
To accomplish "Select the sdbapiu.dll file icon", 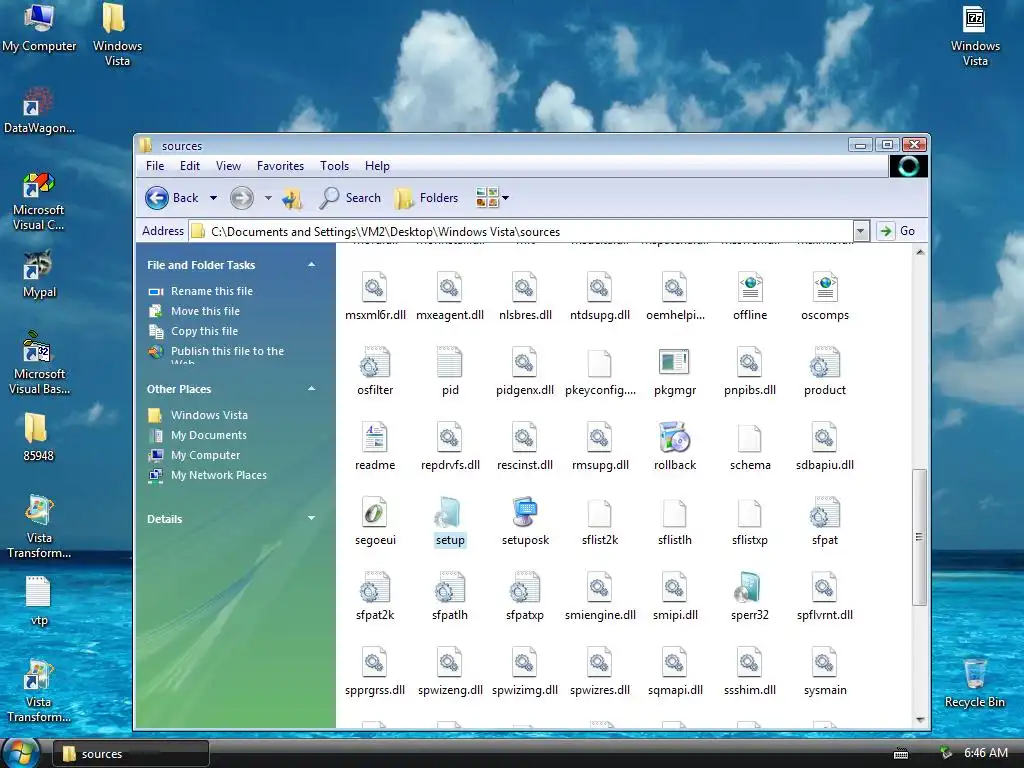I will (824, 438).
